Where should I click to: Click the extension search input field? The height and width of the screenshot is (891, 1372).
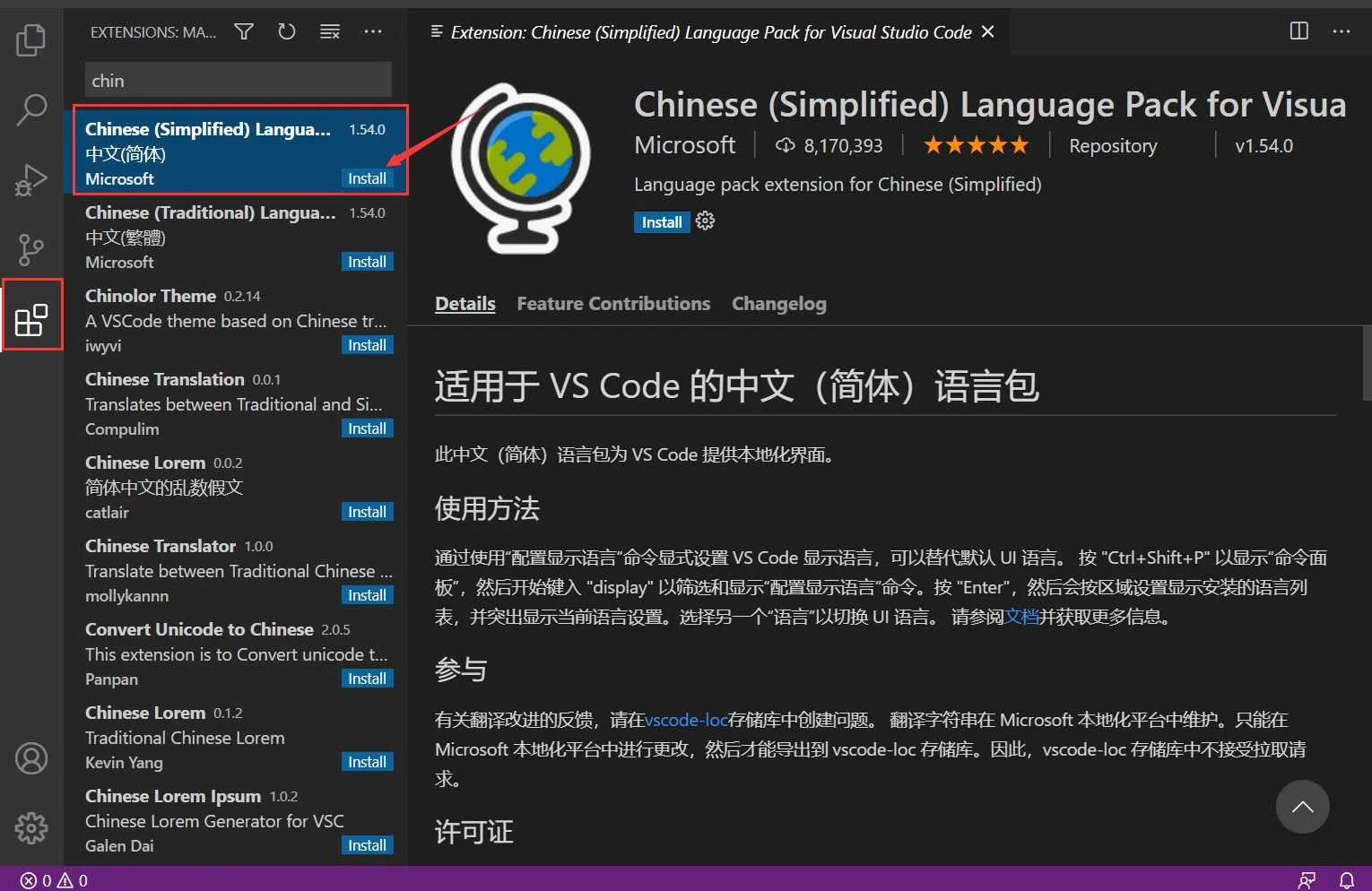tap(238, 81)
